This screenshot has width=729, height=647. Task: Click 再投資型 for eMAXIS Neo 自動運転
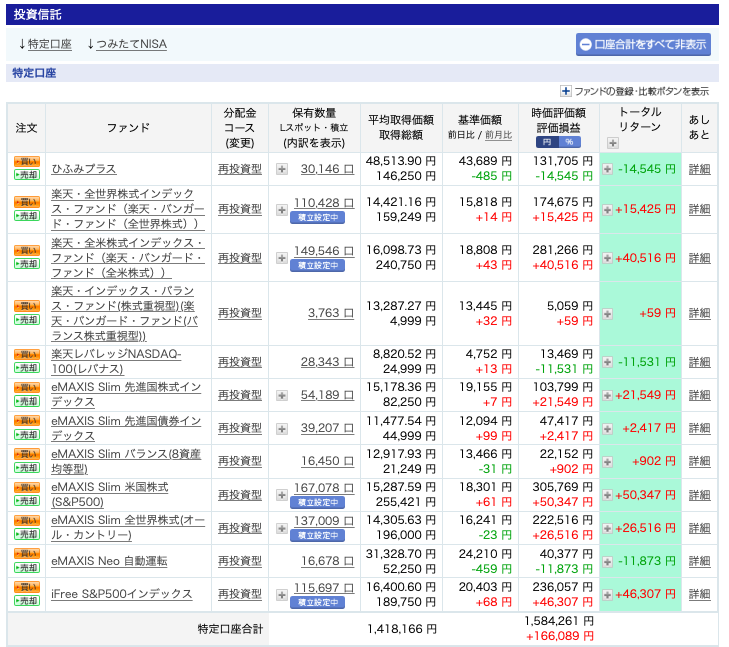tap(240, 561)
